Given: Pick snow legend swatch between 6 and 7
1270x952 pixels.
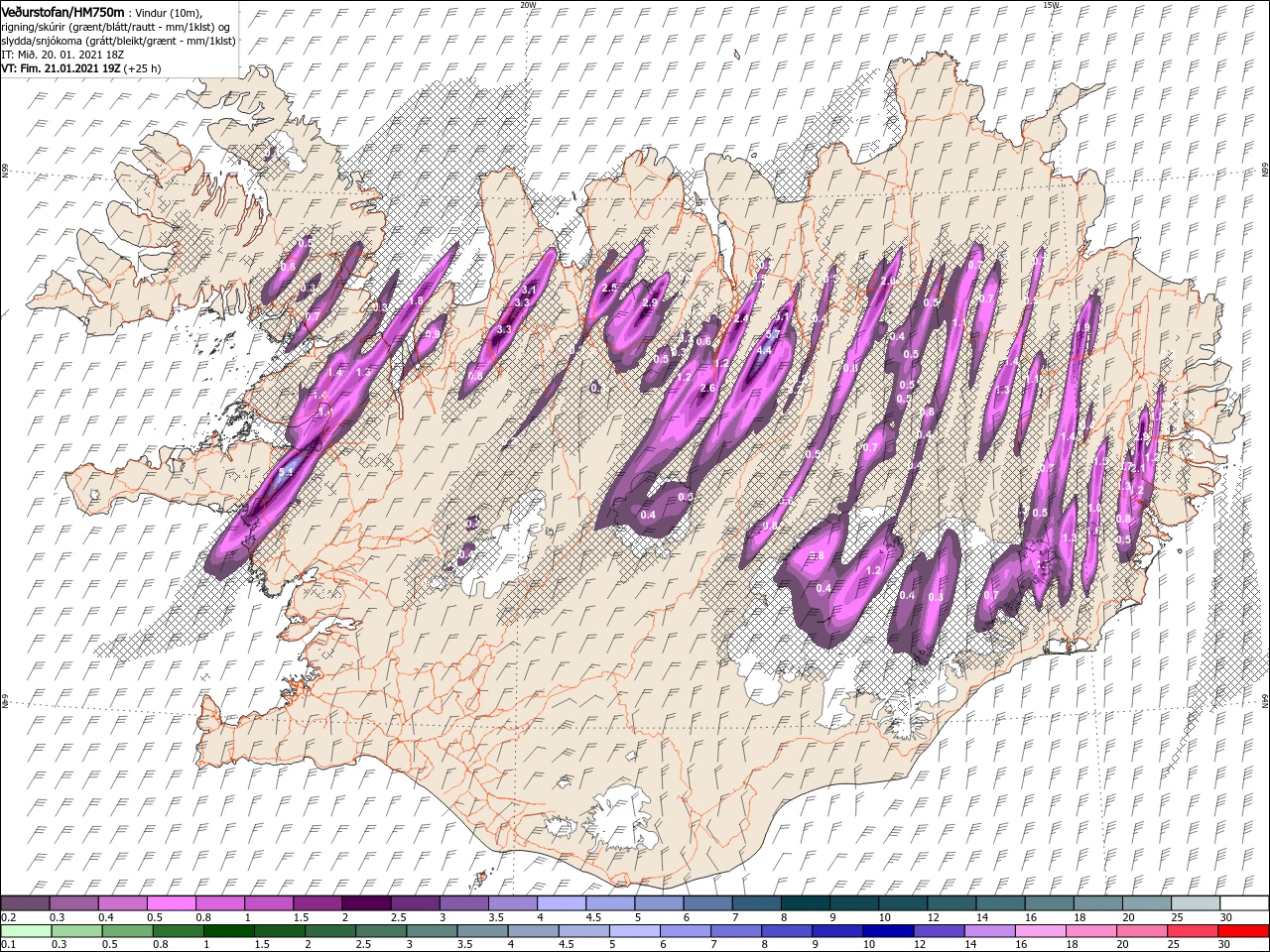Looking at the screenshot, I should click(707, 904).
